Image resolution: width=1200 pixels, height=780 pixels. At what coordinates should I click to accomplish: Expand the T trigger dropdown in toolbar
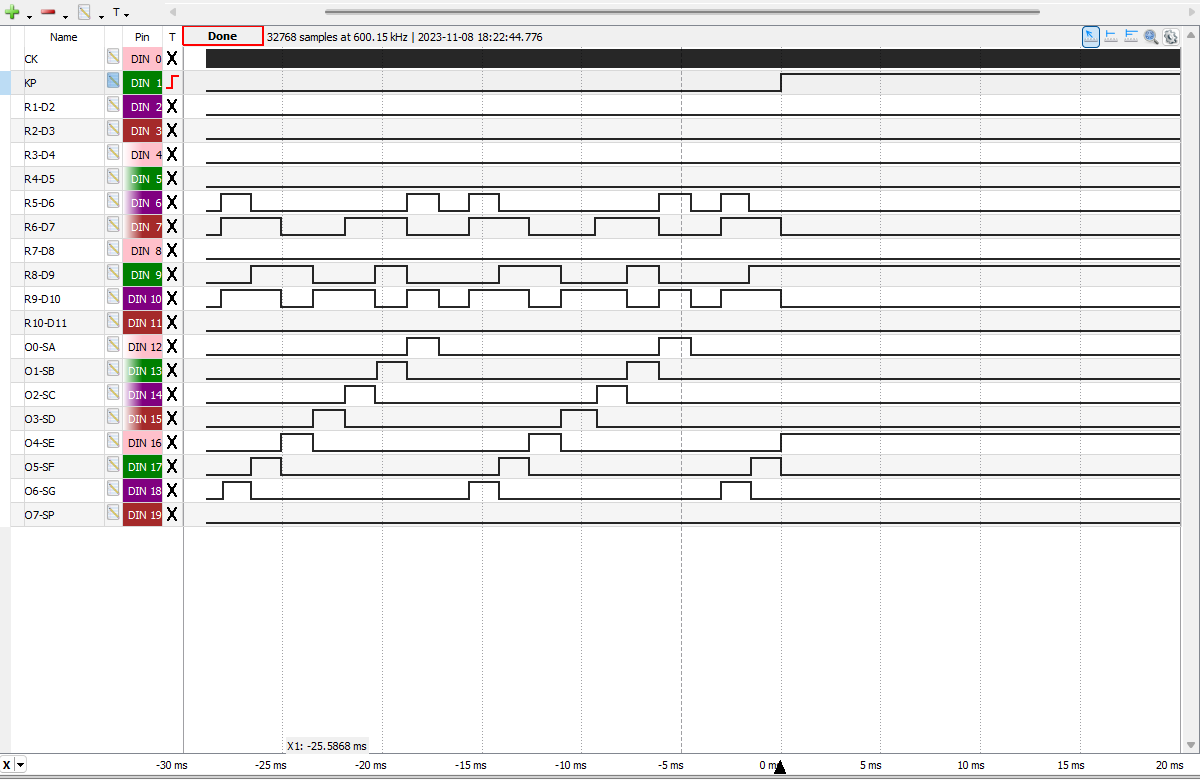[x=120, y=13]
